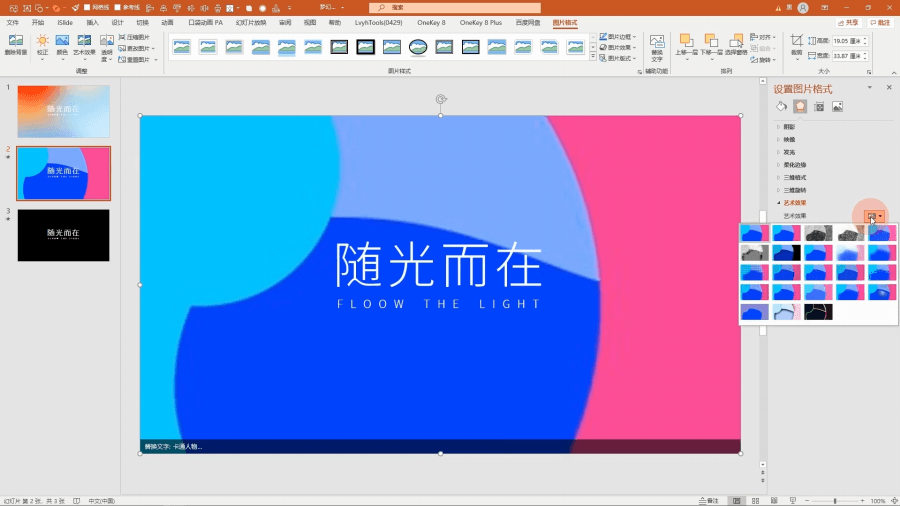Open the Picture tab icon in pane
This screenshot has width=900, height=506.
[837, 106]
